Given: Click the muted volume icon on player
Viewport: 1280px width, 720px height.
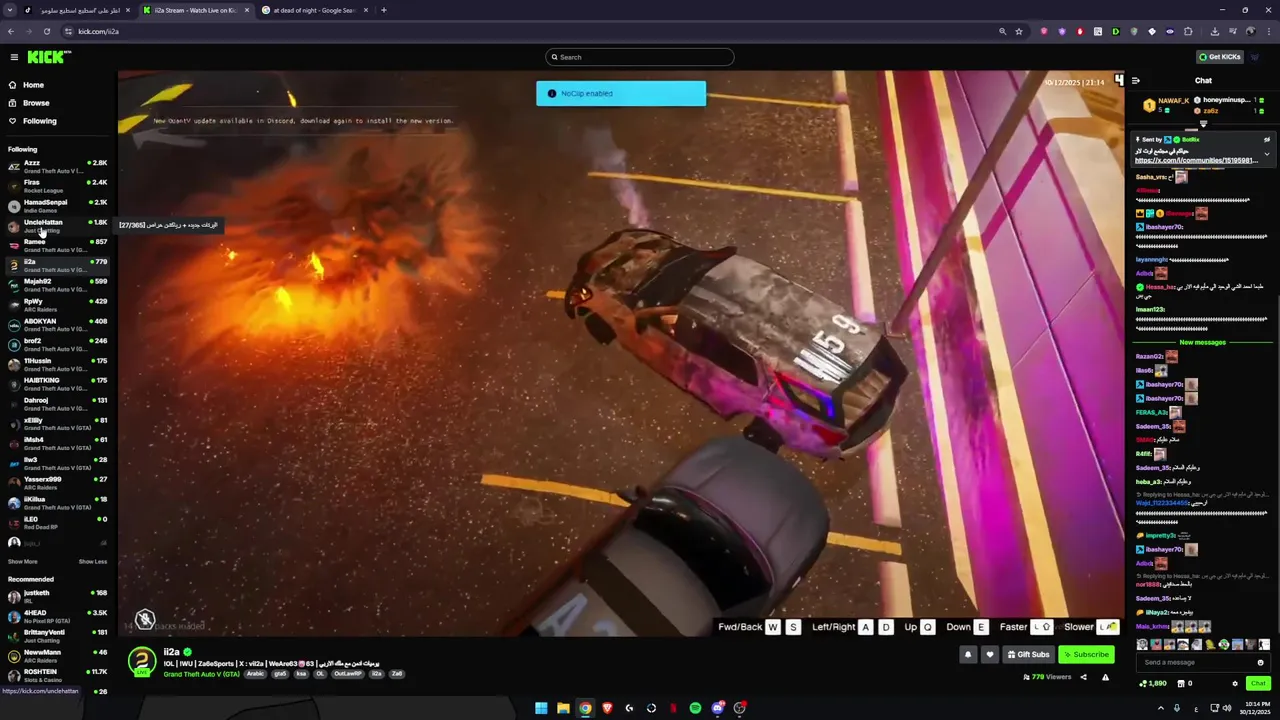Looking at the screenshot, I should [145, 620].
